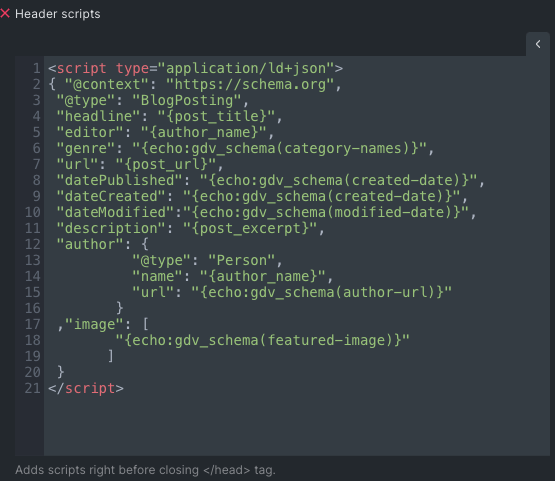Image resolution: width=555 pixels, height=481 pixels.
Task: Click the red X beside Header scripts
Action: (x=5, y=13)
